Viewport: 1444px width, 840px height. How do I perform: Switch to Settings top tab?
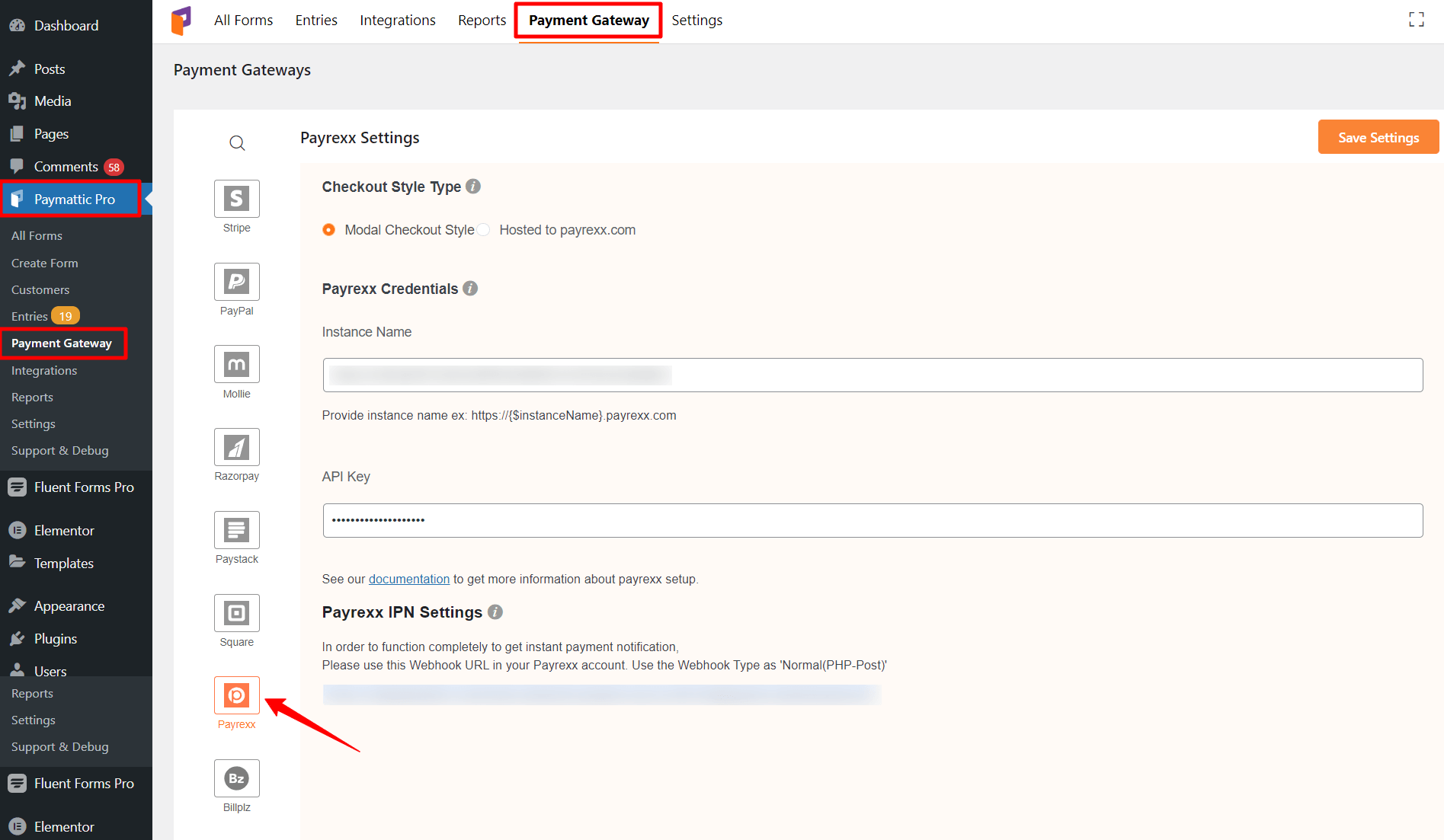pyautogui.click(x=696, y=21)
